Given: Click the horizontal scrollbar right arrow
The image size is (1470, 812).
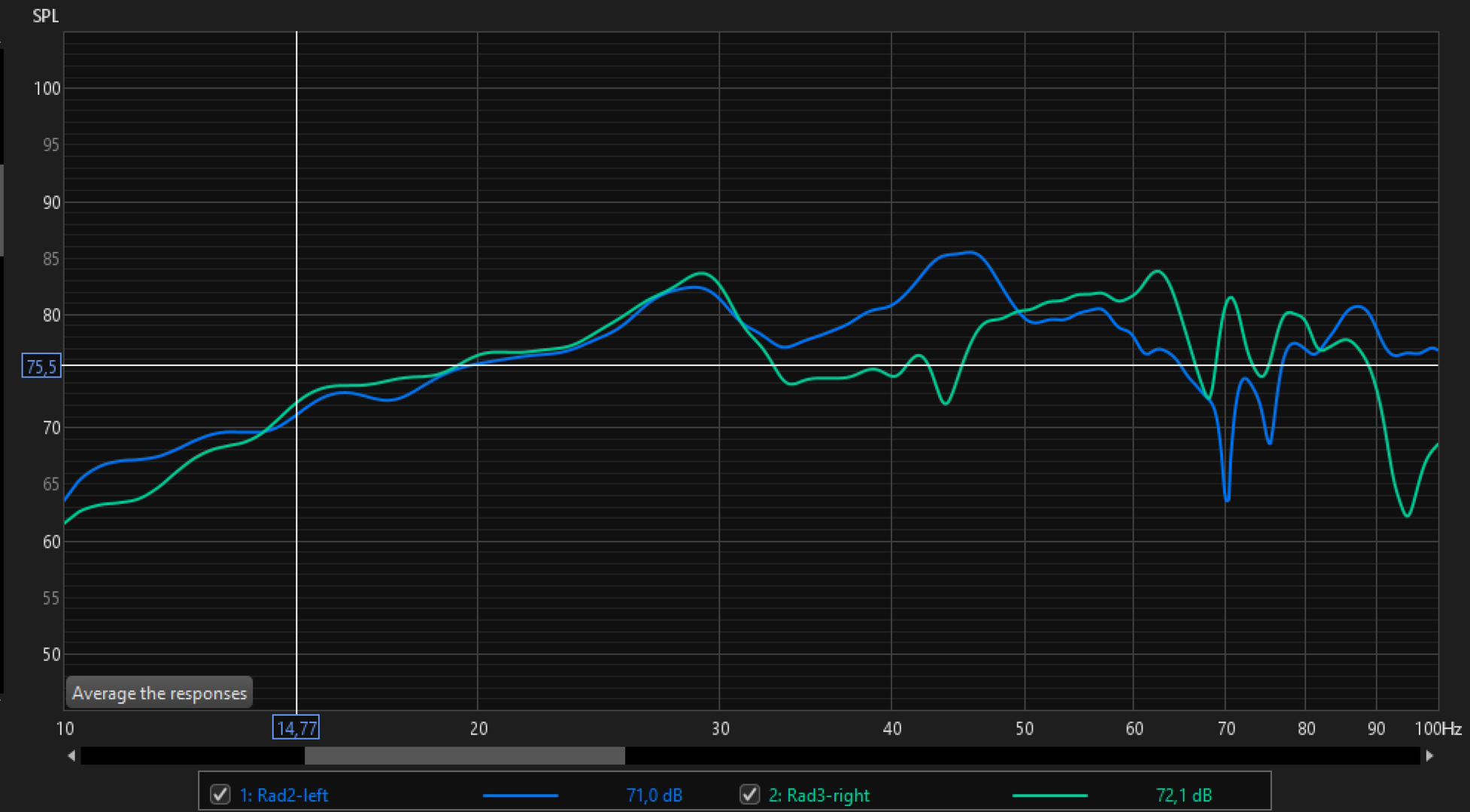Looking at the screenshot, I should click(1429, 756).
